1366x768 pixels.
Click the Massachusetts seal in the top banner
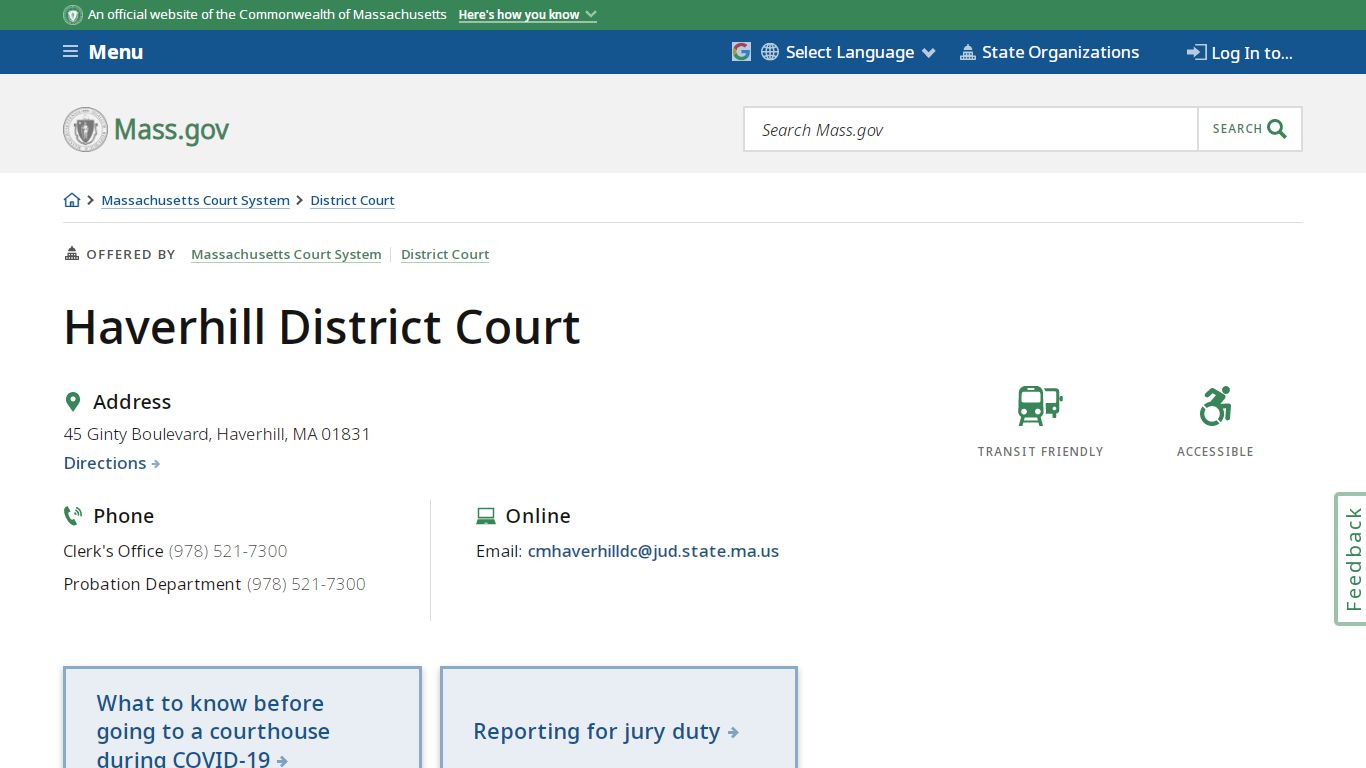[x=73, y=15]
